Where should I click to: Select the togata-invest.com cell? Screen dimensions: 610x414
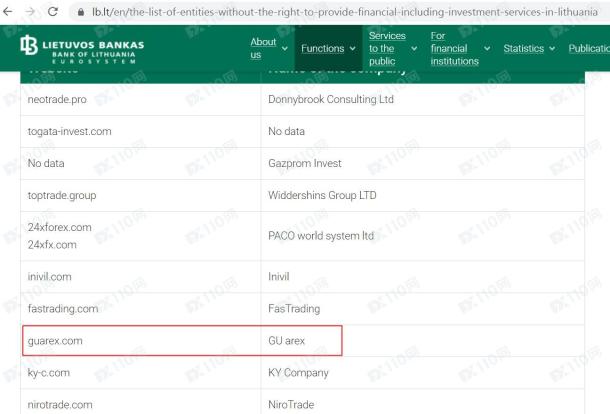140,132
